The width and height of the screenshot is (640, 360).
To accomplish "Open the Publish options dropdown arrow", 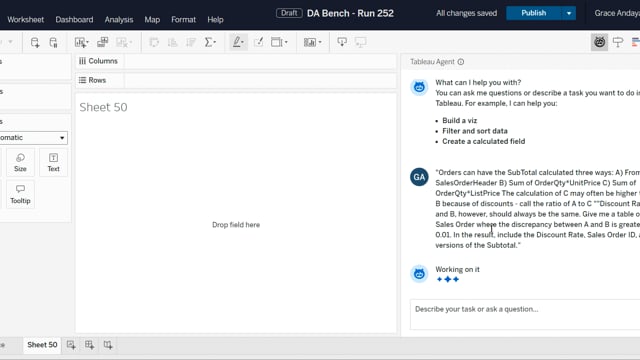I will [x=569, y=13].
